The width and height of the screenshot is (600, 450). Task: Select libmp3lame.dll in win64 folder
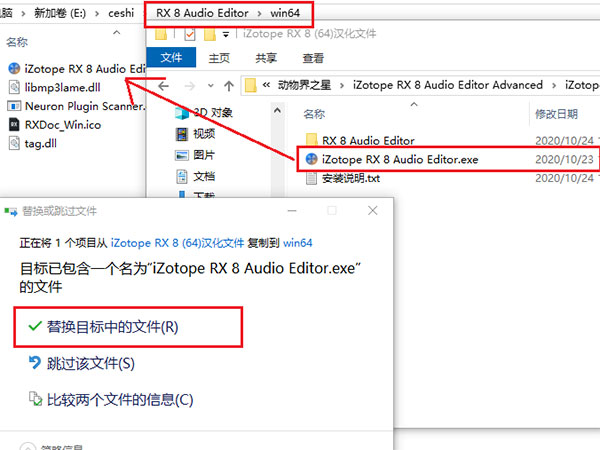point(54,88)
